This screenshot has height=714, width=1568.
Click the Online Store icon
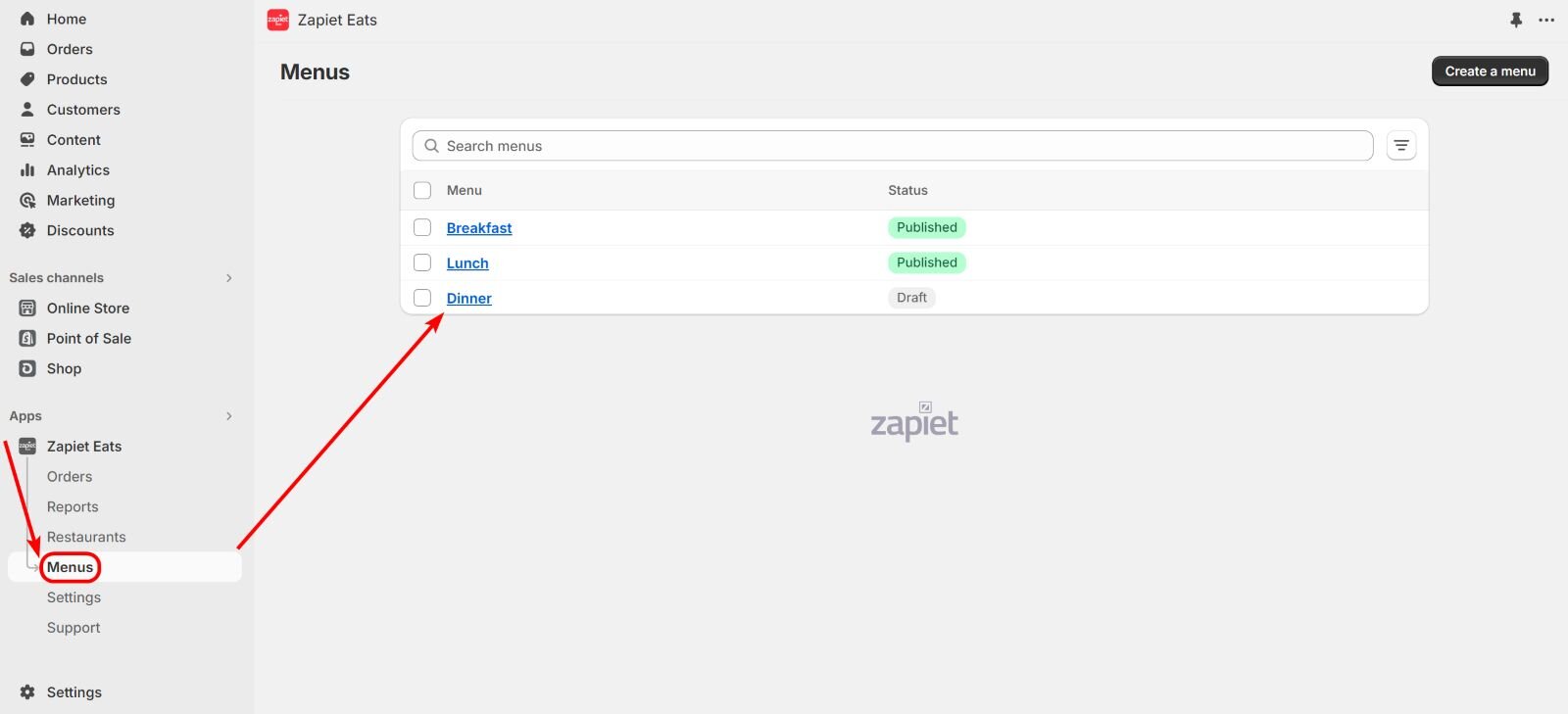(27, 309)
